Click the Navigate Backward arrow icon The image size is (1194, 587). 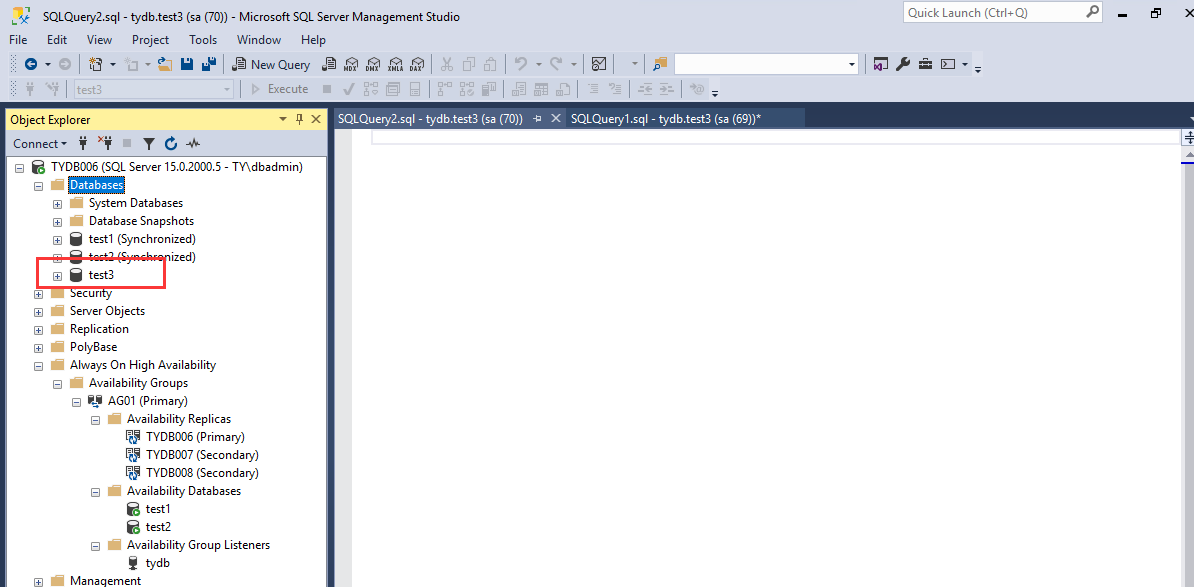31,65
